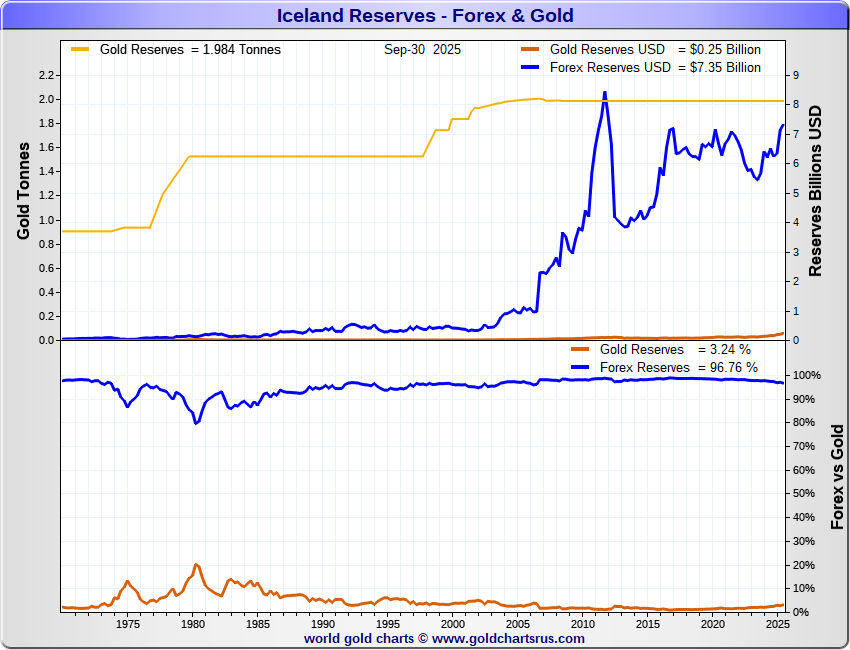Click the 0.2 tick on Gold Tonnes axis

coord(46,316)
